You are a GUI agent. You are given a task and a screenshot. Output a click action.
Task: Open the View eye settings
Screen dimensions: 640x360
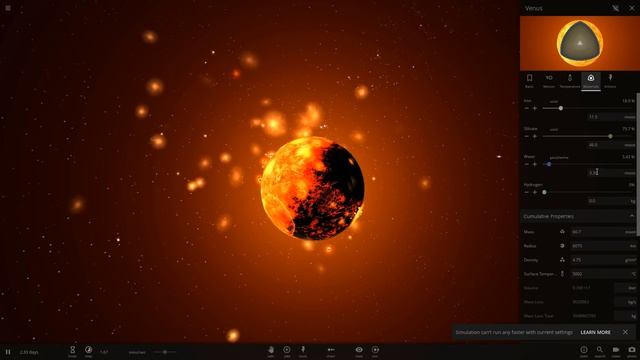[359, 351]
